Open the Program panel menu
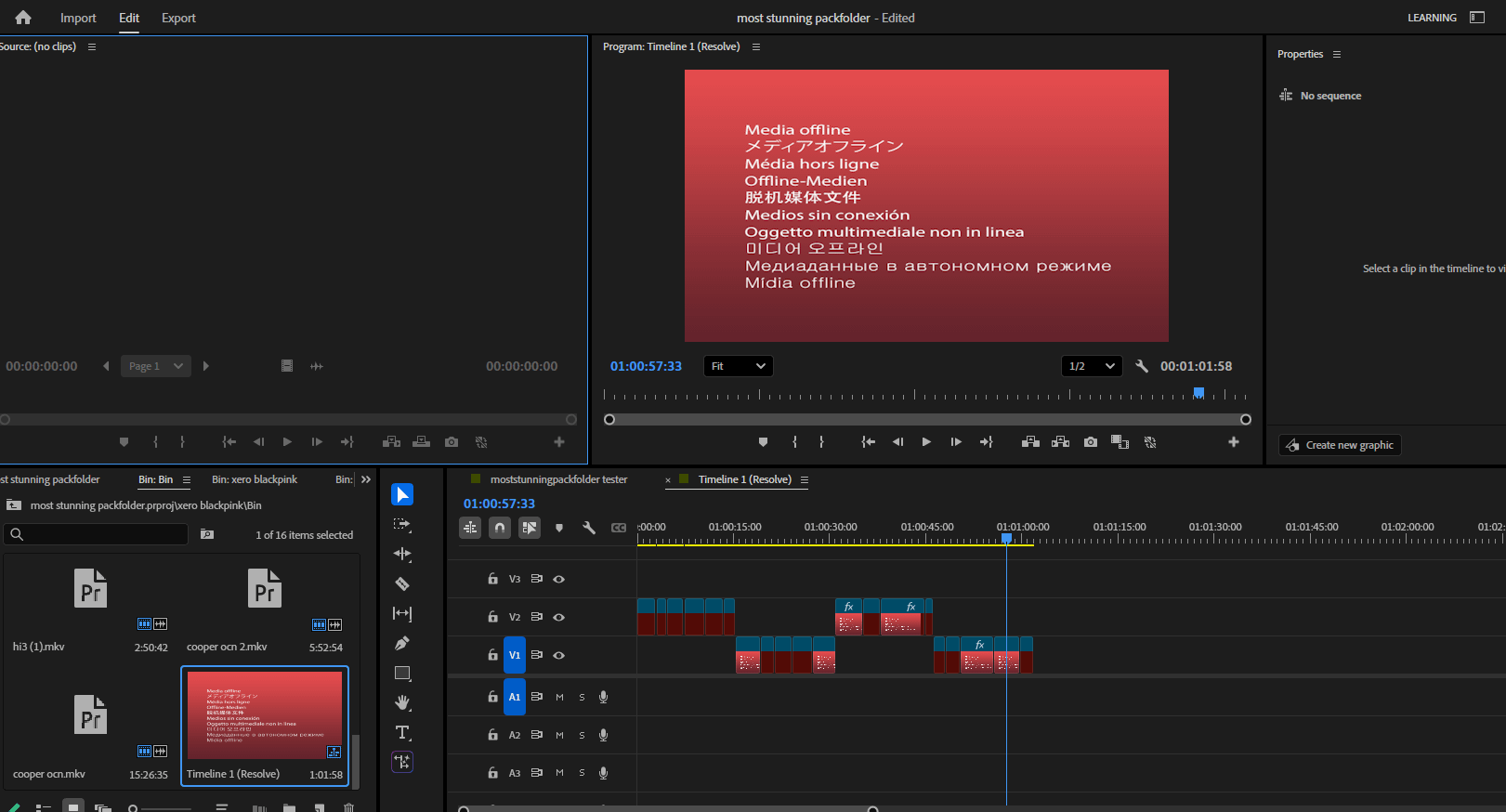 pyautogui.click(x=755, y=46)
